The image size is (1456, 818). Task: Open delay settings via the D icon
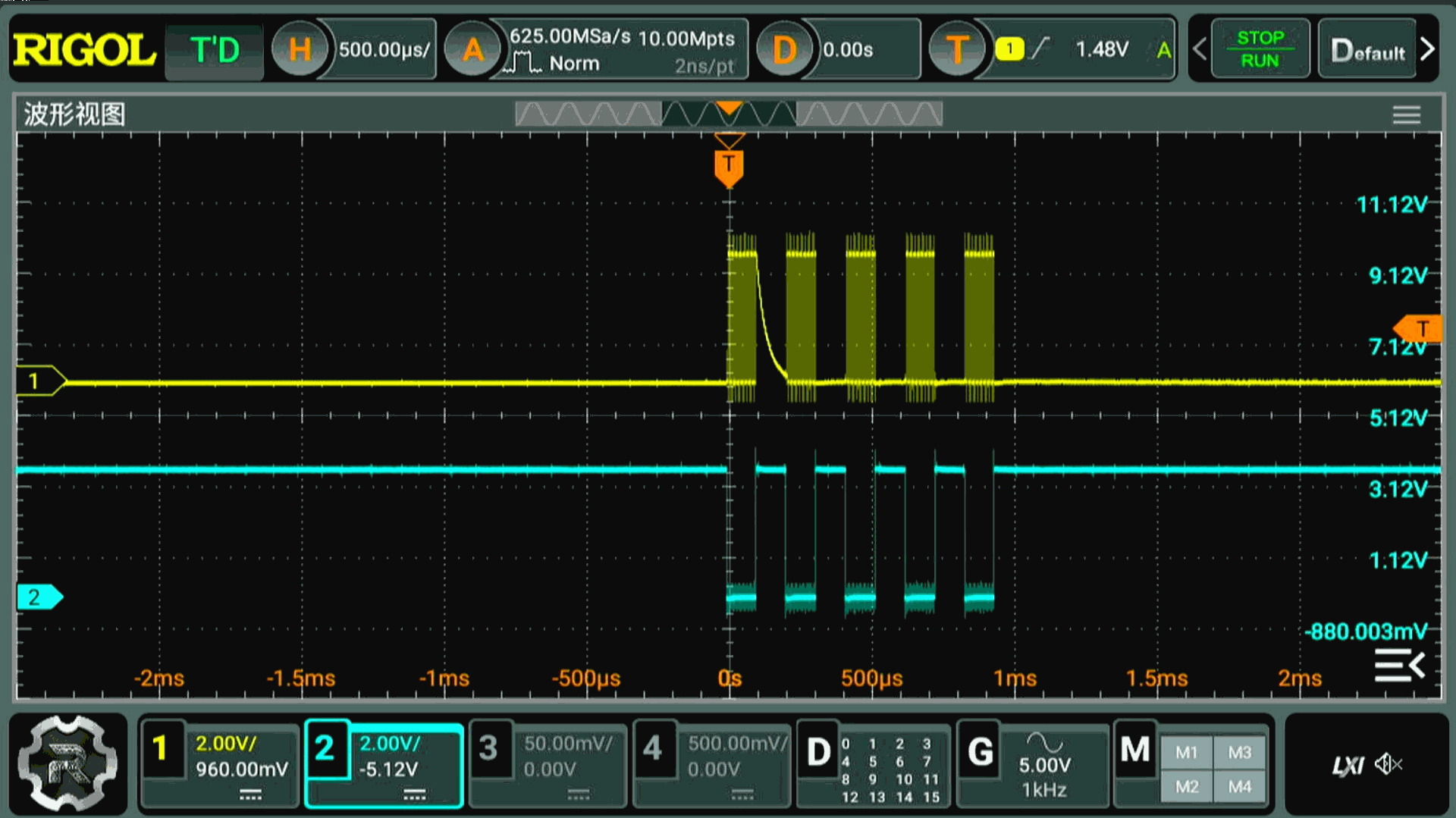[x=785, y=48]
